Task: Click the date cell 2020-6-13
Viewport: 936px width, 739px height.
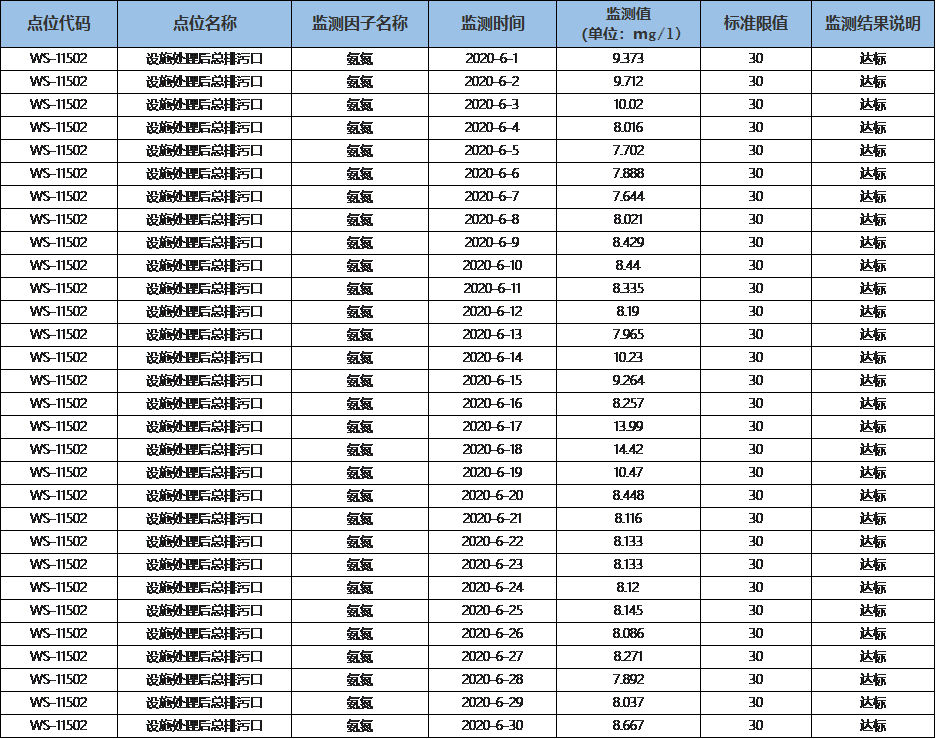Action: 492,335
